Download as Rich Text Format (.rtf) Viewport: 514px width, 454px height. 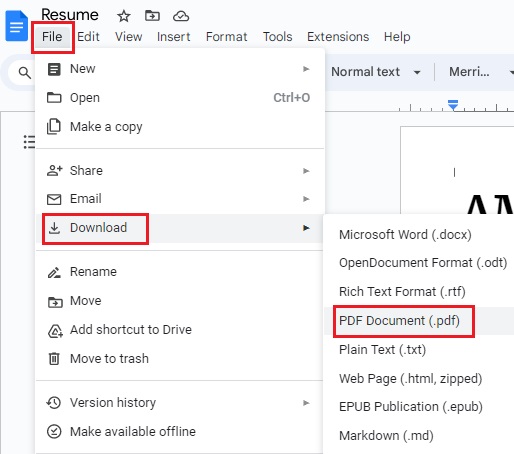click(419, 292)
